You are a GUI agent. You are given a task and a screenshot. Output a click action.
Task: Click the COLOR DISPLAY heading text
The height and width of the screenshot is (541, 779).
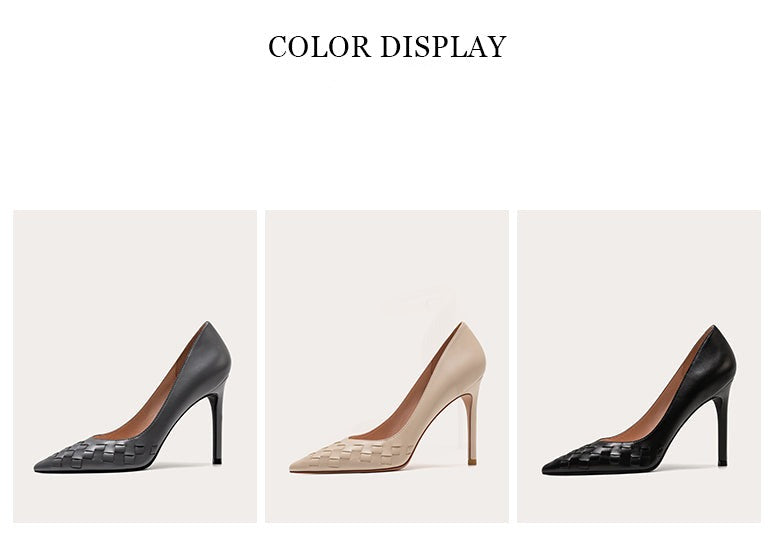[387, 47]
